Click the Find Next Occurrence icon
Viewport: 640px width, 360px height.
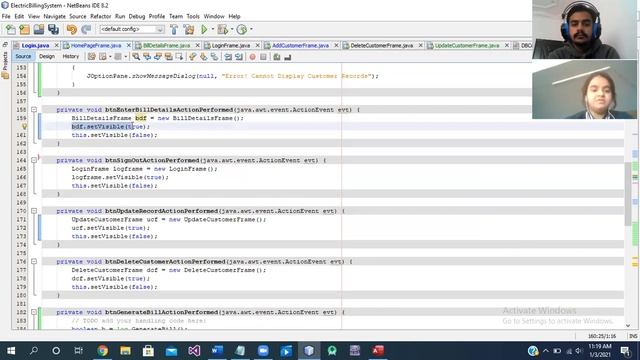[x=158, y=57]
